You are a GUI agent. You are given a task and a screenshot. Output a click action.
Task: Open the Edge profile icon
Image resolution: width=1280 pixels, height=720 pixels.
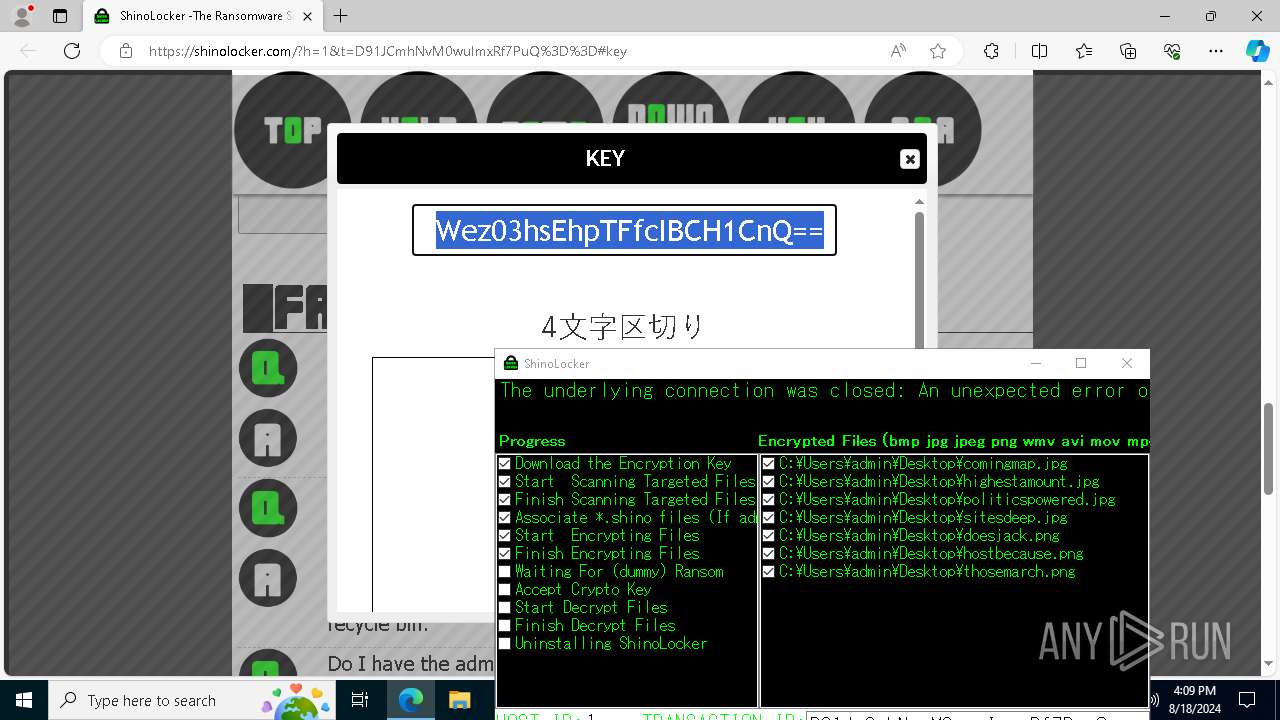pos(22,16)
